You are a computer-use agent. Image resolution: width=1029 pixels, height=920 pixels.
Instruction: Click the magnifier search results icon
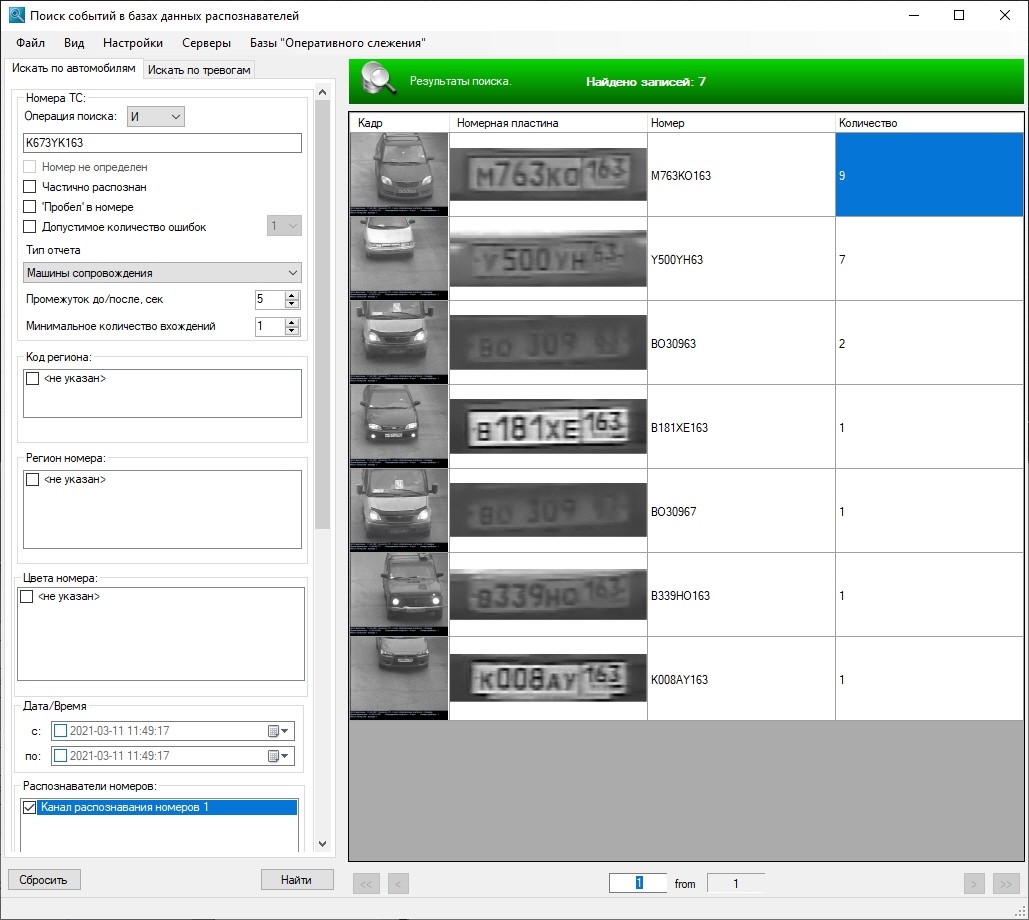click(x=379, y=79)
